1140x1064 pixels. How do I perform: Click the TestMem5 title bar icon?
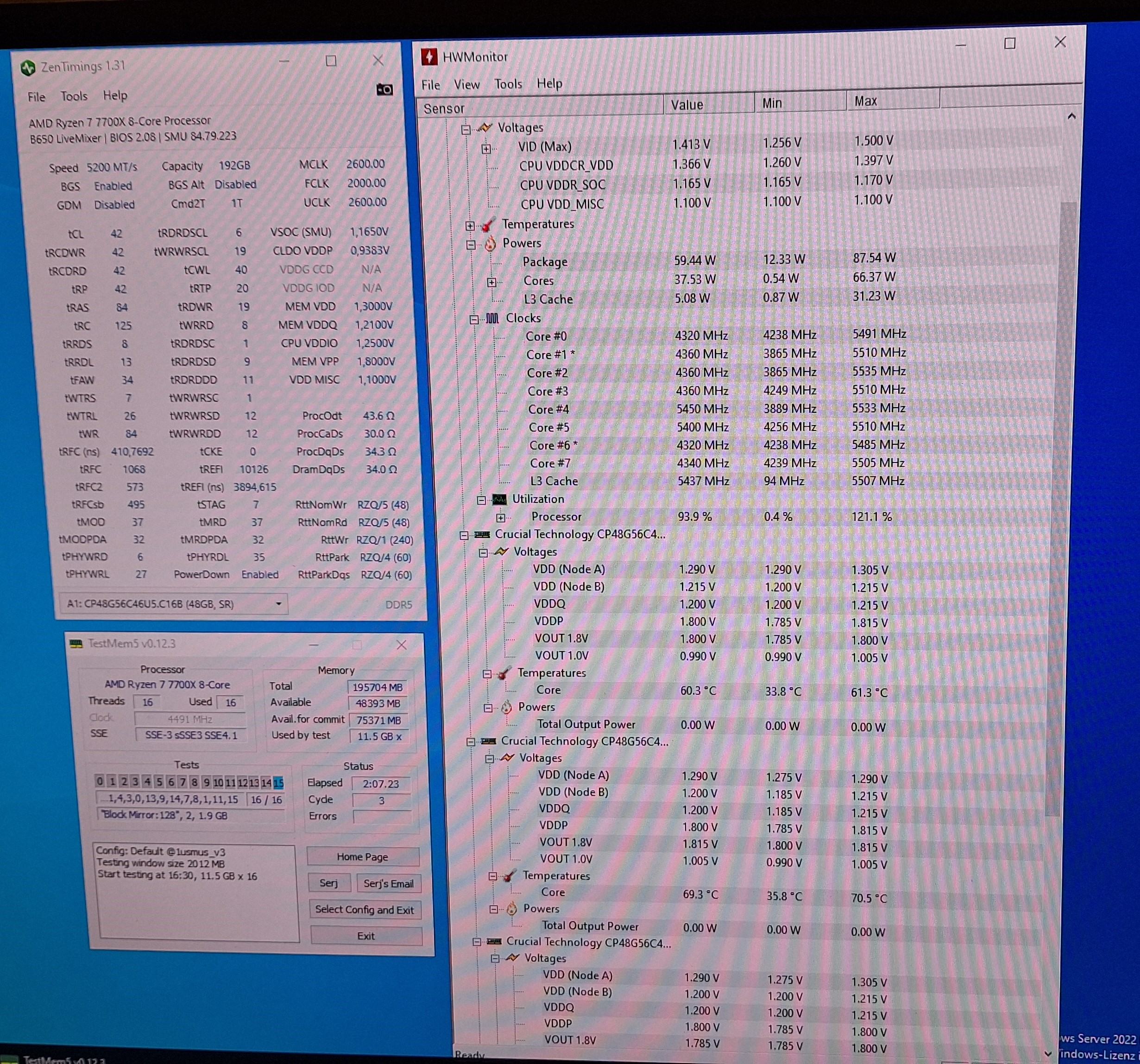[76, 644]
